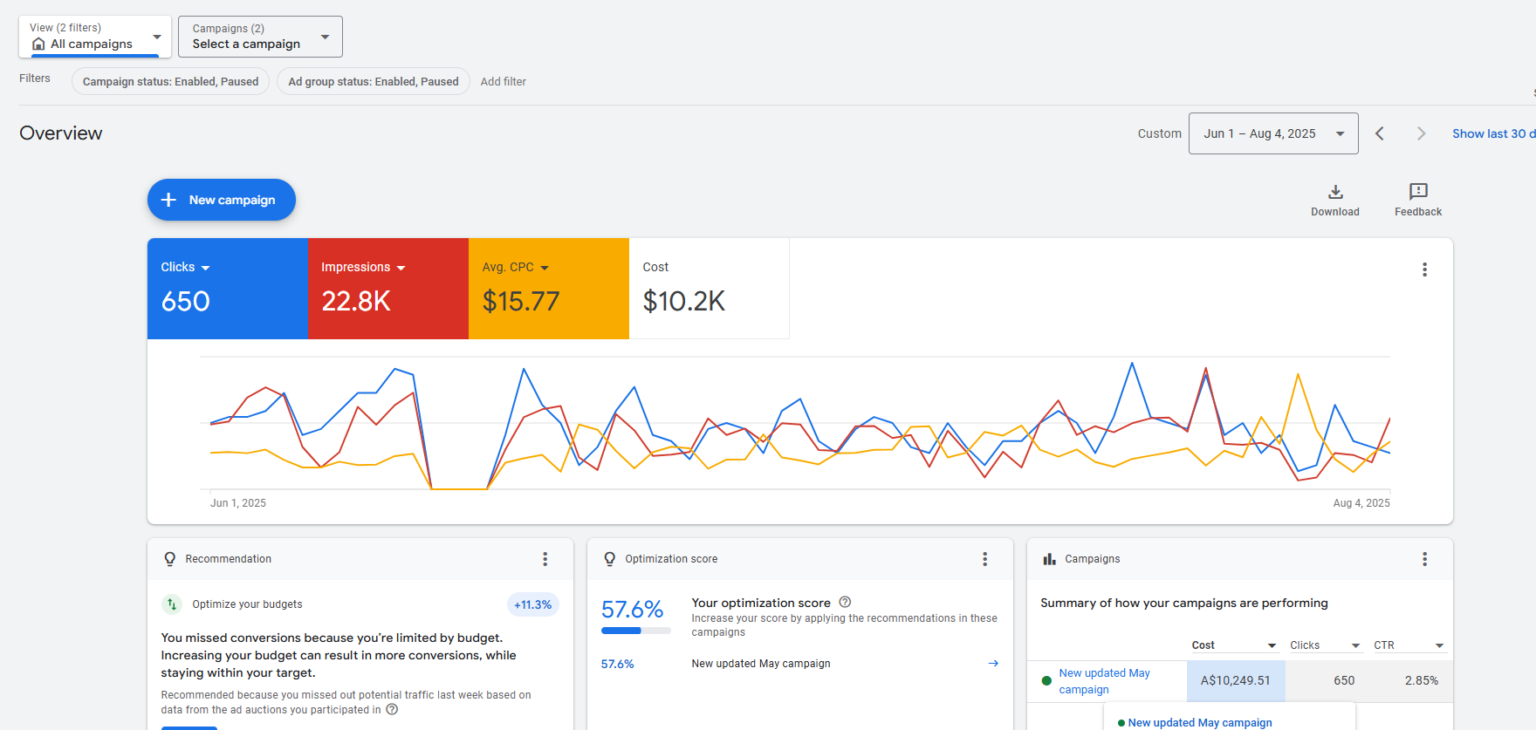Image resolution: width=1536 pixels, height=730 pixels.
Task: Open Optimization score card three-dot menu
Action: click(984, 559)
